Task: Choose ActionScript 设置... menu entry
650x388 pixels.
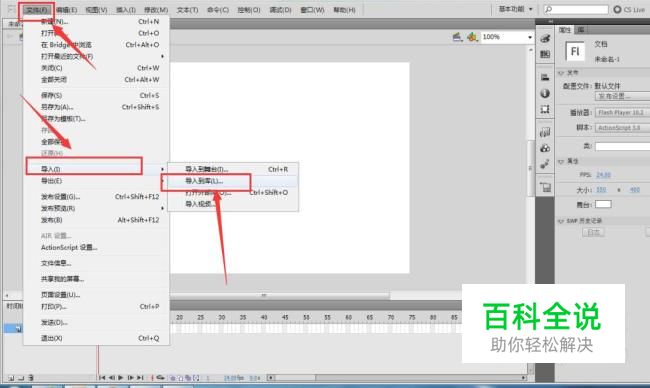Action: point(96,247)
